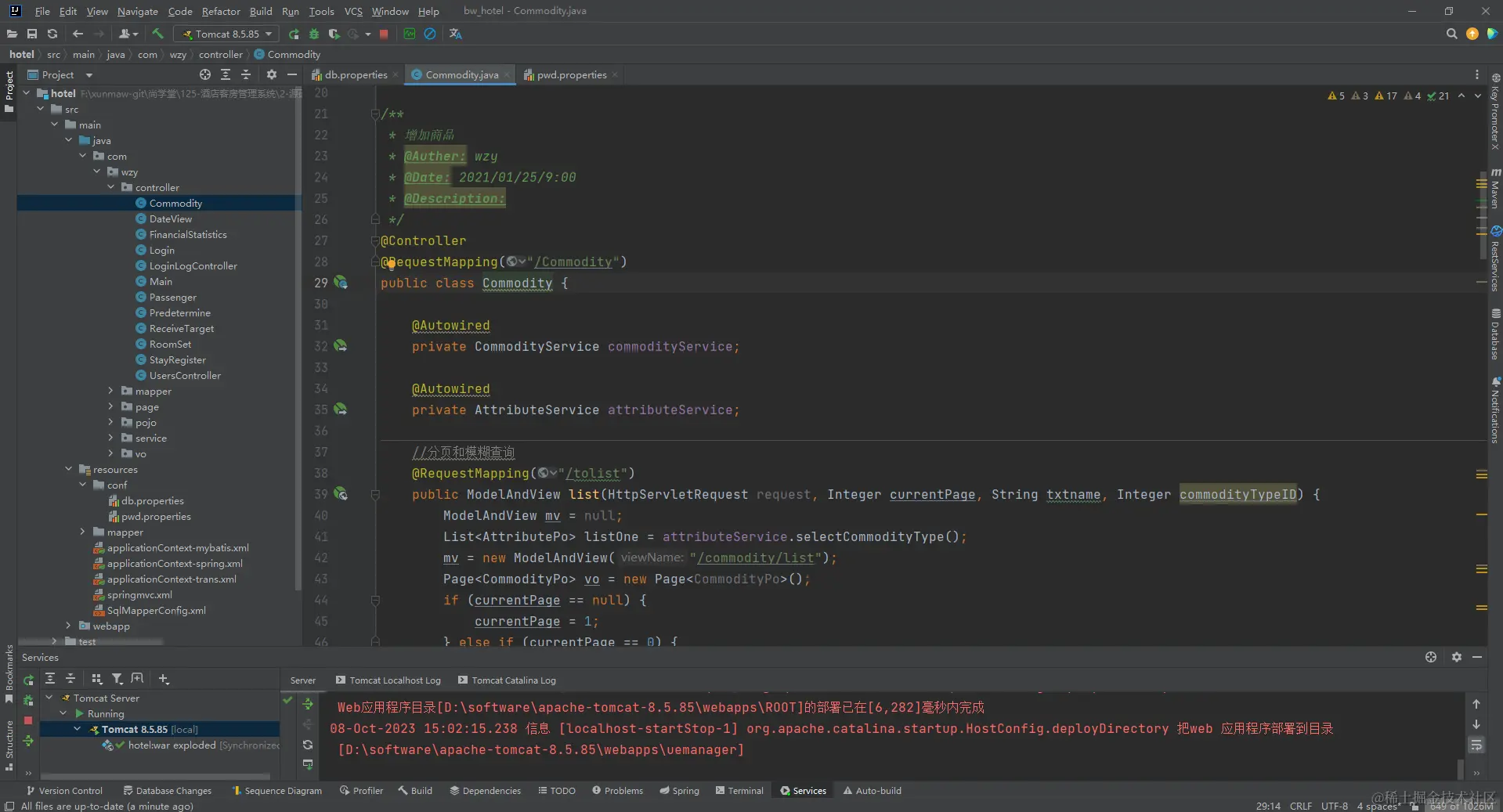
Task: Filter services with the funnel icon
Action: point(117,679)
